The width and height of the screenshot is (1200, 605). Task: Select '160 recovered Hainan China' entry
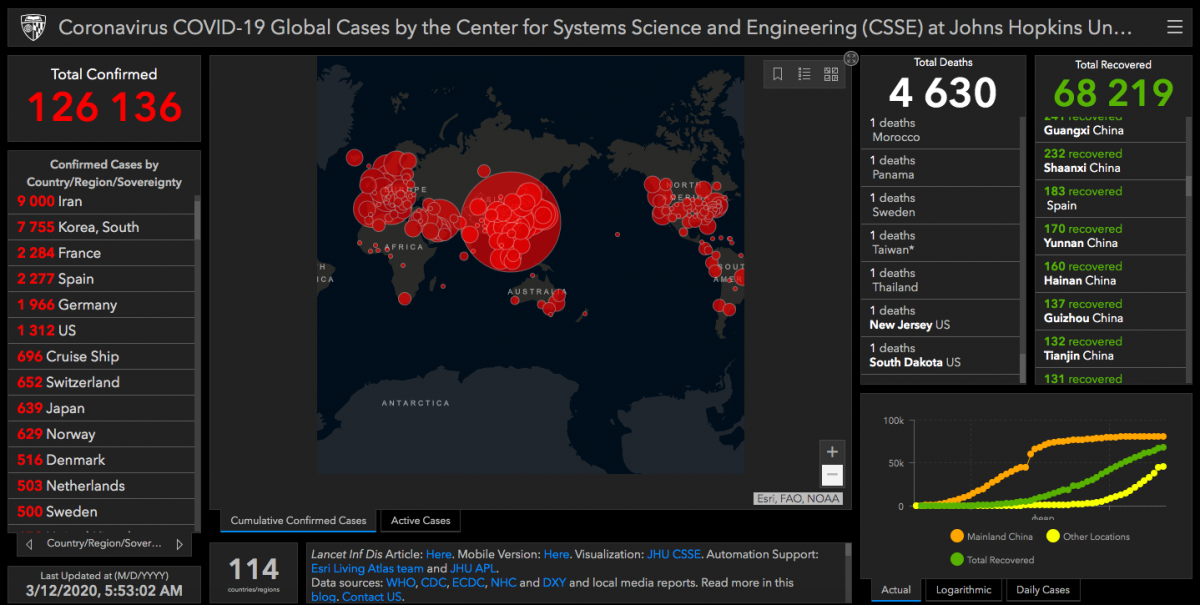point(1112,273)
